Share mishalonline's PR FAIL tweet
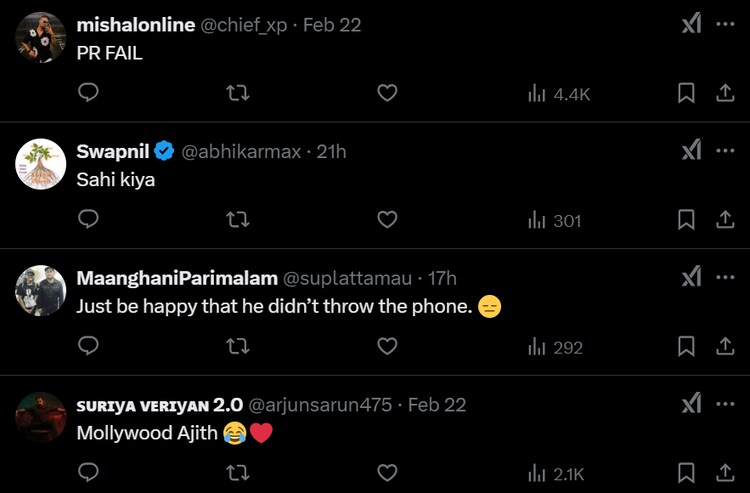This screenshot has width=750, height=493. pyautogui.click(x=726, y=93)
